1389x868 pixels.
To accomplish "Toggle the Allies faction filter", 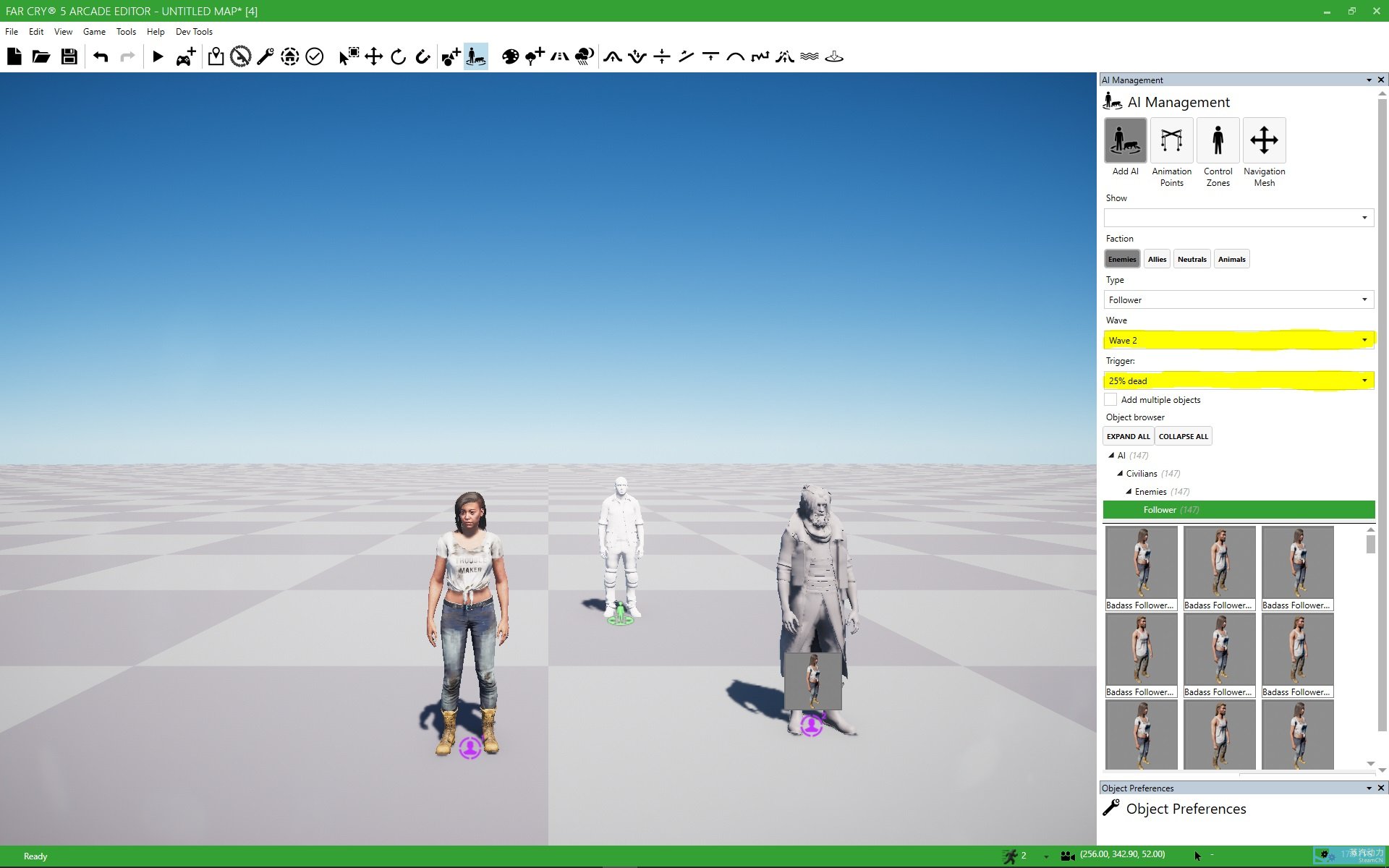I will 1157,258.
